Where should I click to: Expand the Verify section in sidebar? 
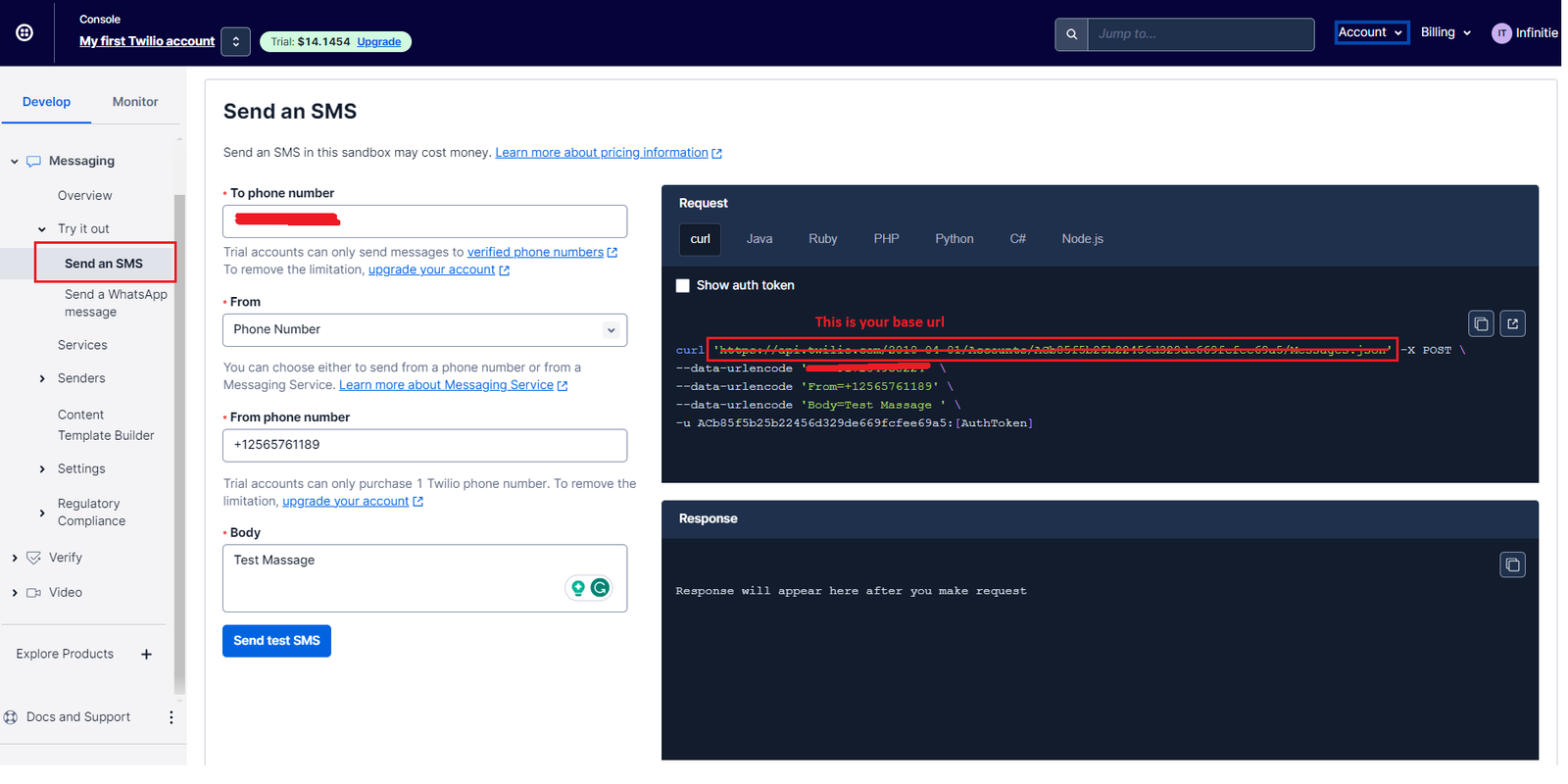pos(15,558)
